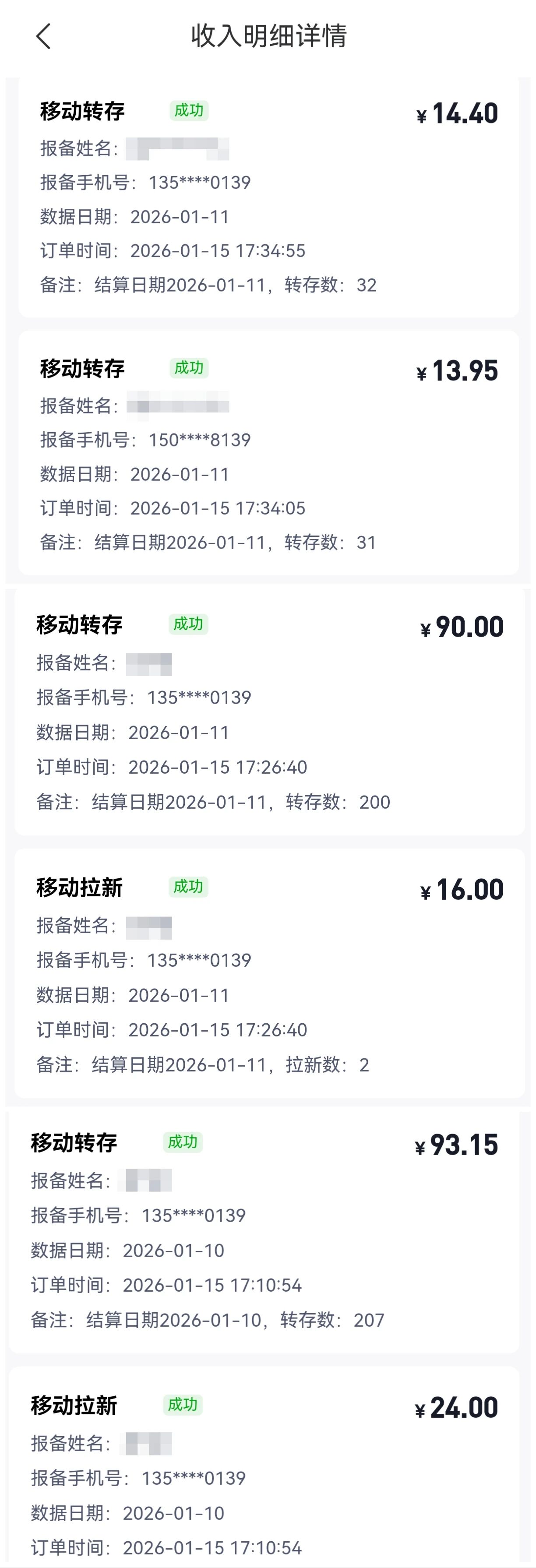Select the remark with 转存数 200
The height and width of the screenshot is (1568, 536).
pyautogui.click(x=213, y=802)
